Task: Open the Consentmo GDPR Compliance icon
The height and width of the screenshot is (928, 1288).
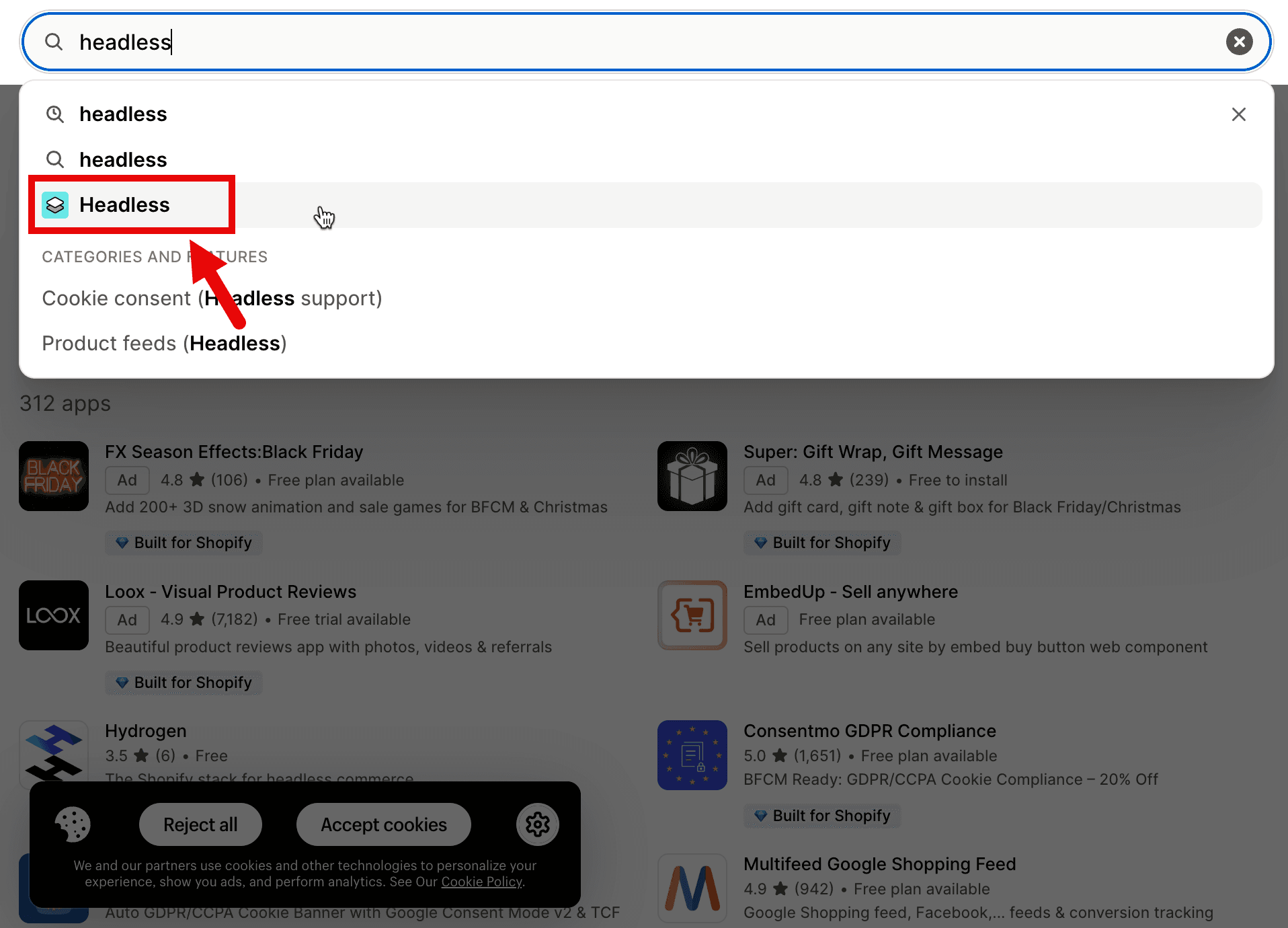Action: 692,755
